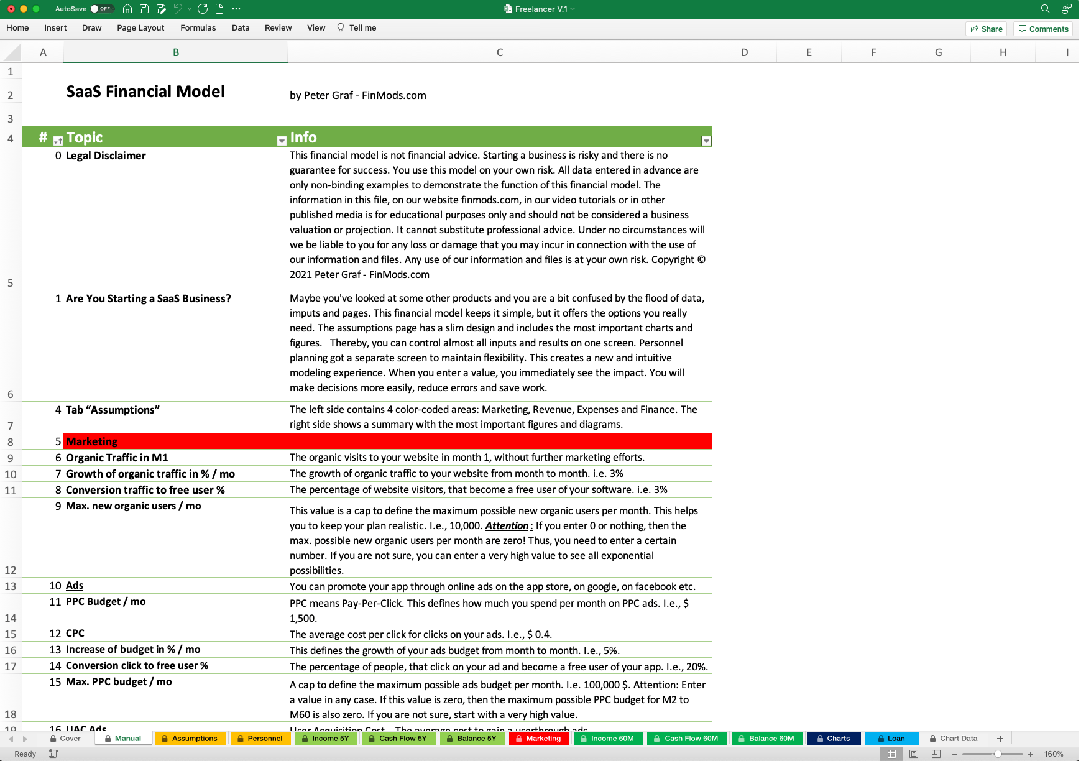Click the 'CPC' topic cell
1079x761 pixels.
tap(75, 633)
